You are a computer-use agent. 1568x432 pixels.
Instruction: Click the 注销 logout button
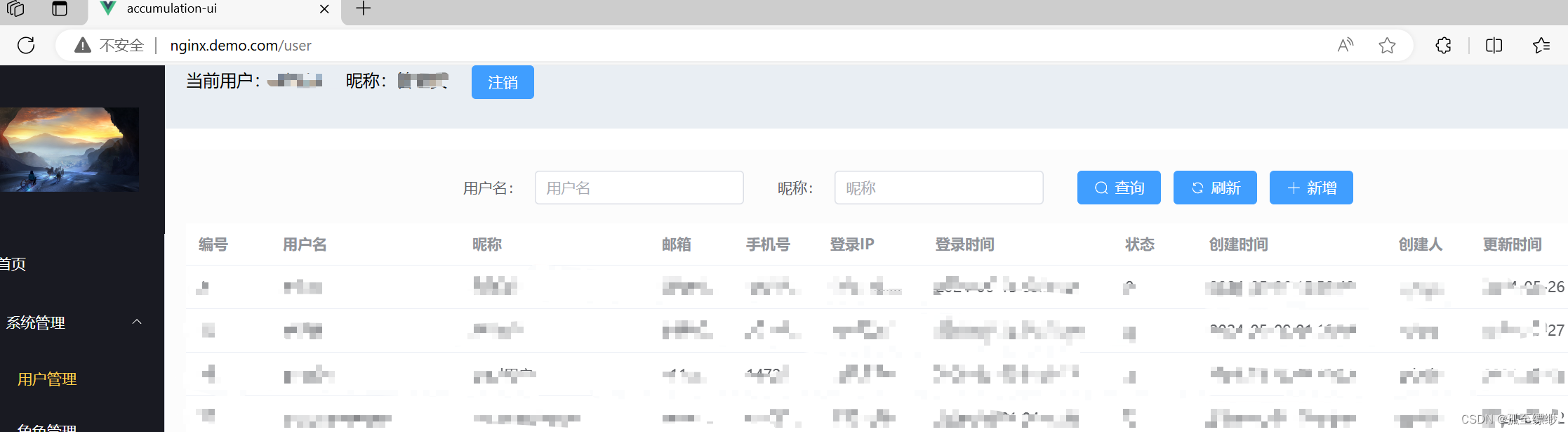503,82
